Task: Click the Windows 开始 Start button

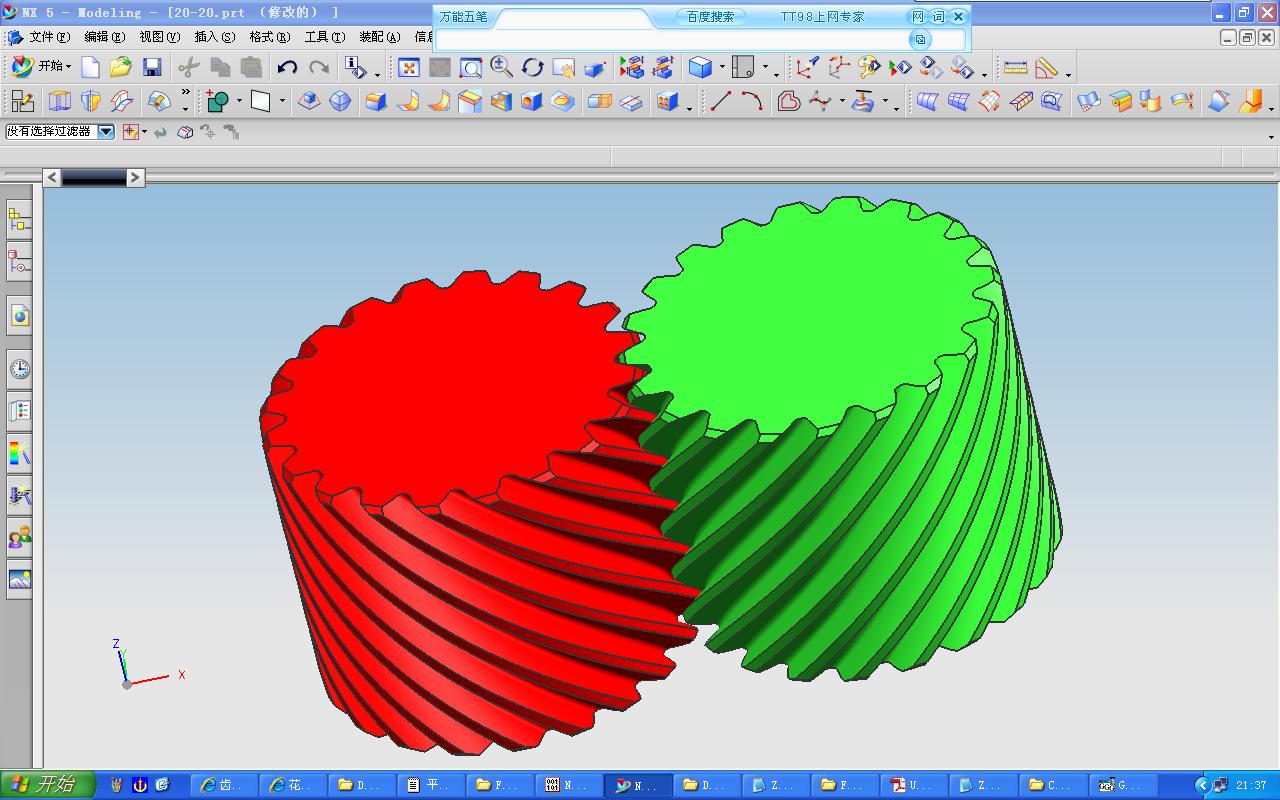Action: pyautogui.click(x=47, y=785)
